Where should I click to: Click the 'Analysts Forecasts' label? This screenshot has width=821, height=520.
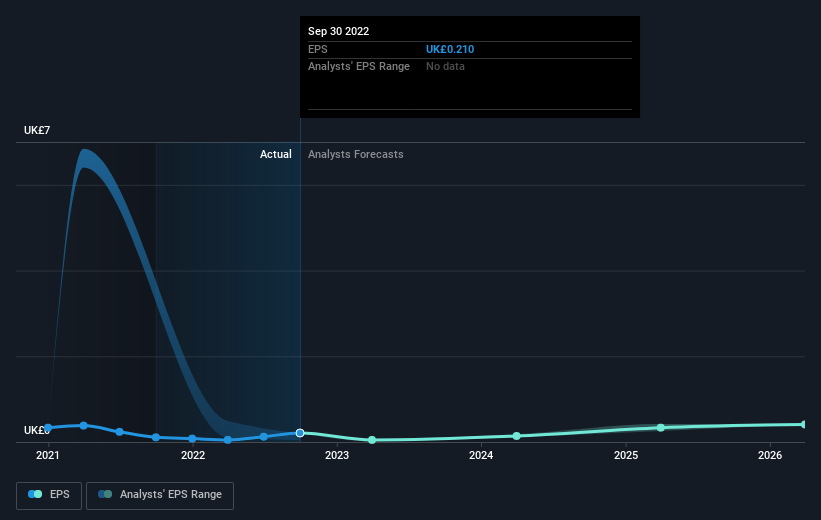(356, 154)
